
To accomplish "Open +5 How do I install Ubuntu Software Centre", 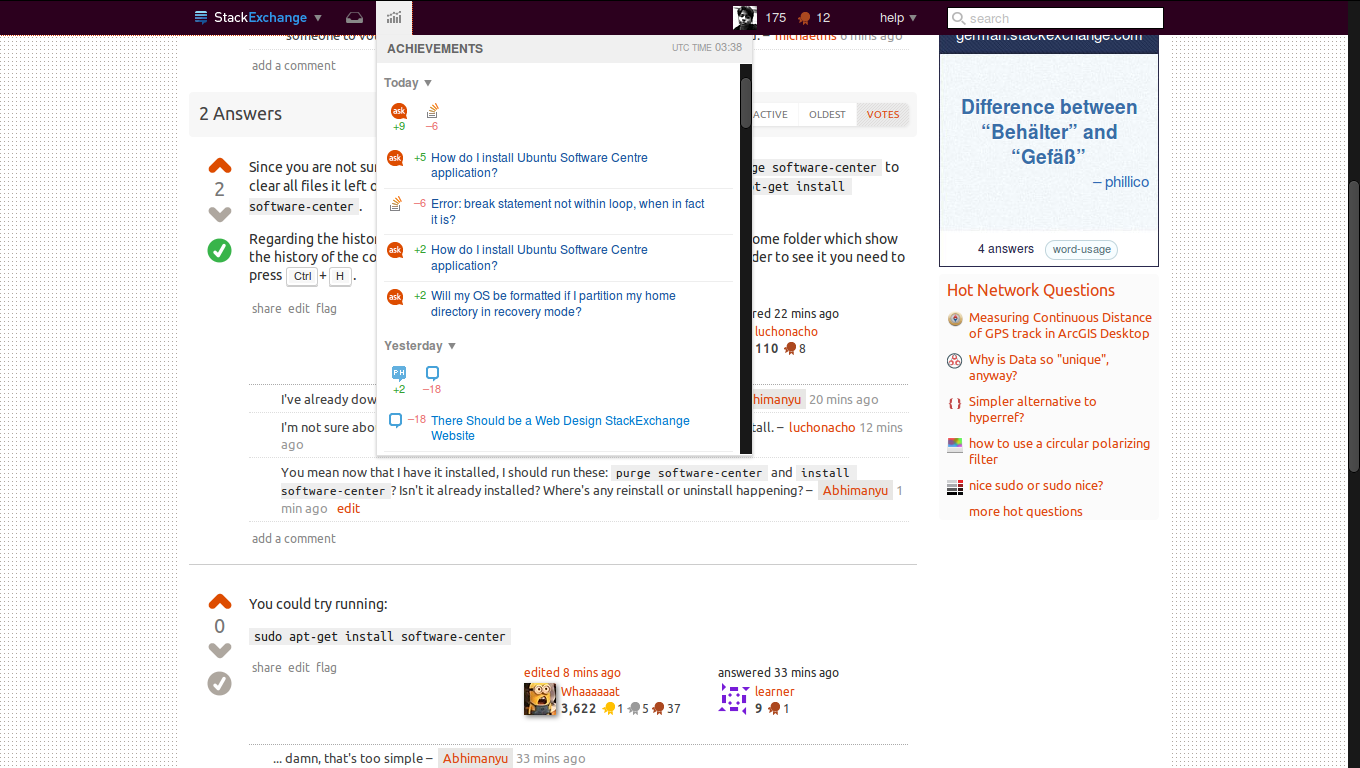I will 539,165.
